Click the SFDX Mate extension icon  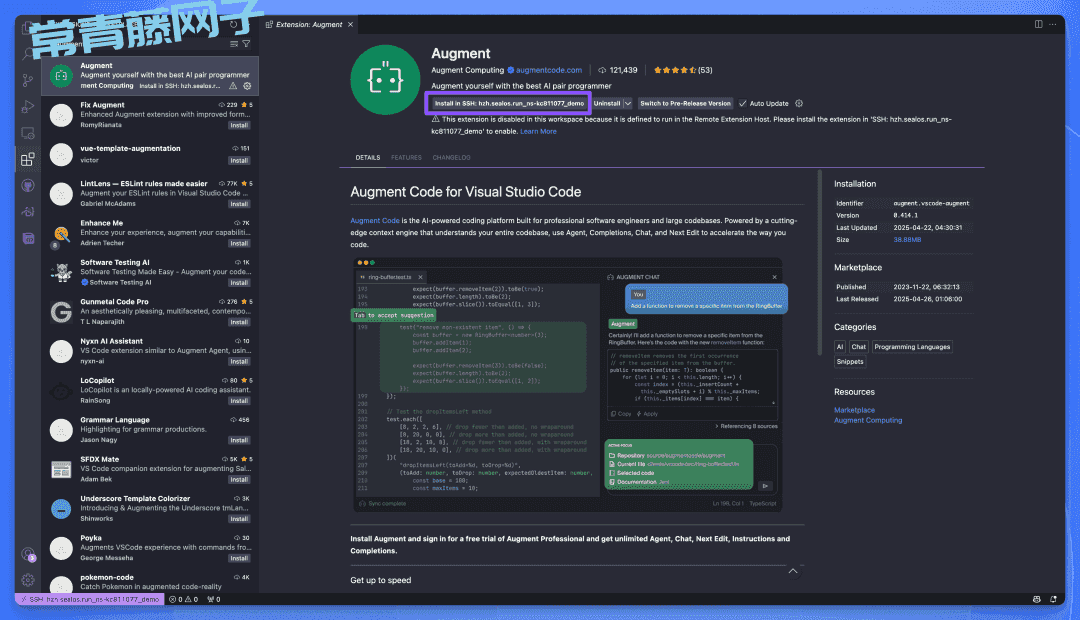(x=61, y=470)
